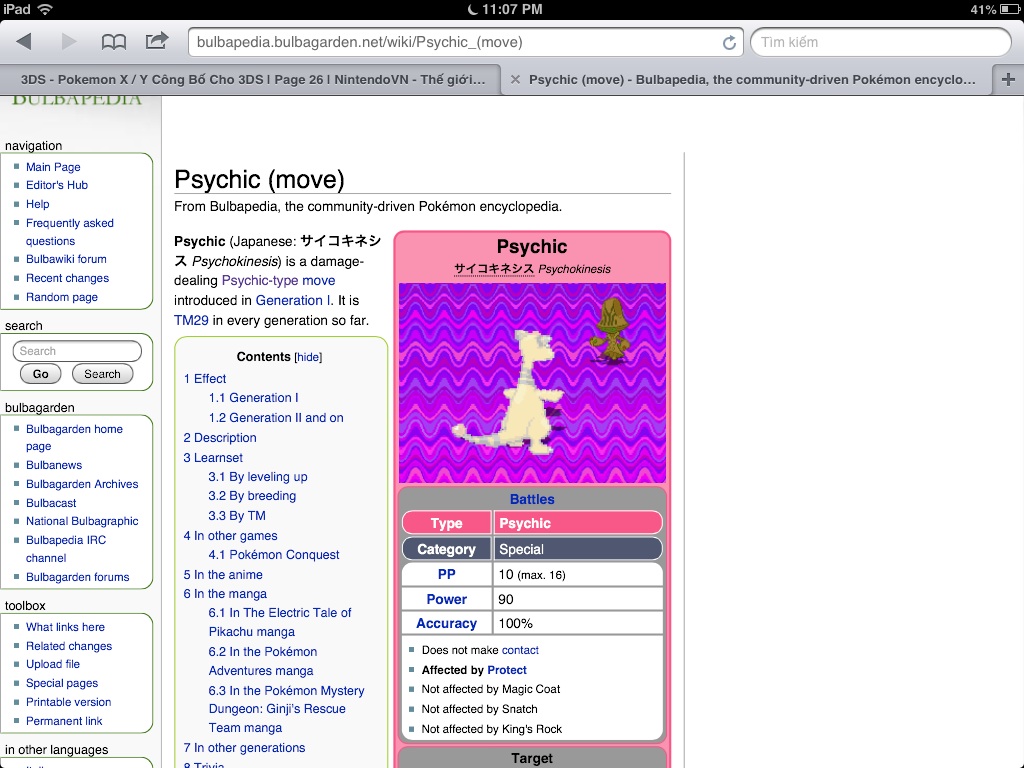The image size is (1024, 768).
Task: Tap the Safari back arrow
Action: coord(24,42)
